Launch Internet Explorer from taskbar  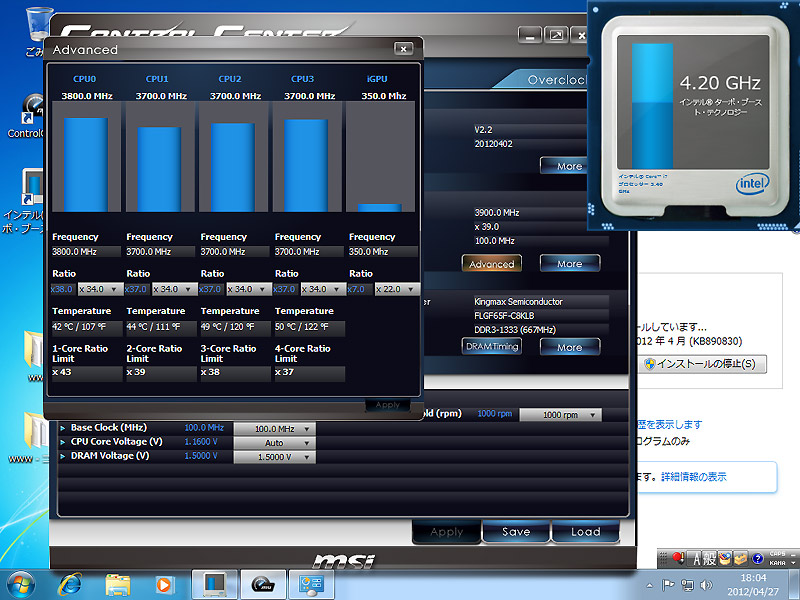(x=70, y=585)
